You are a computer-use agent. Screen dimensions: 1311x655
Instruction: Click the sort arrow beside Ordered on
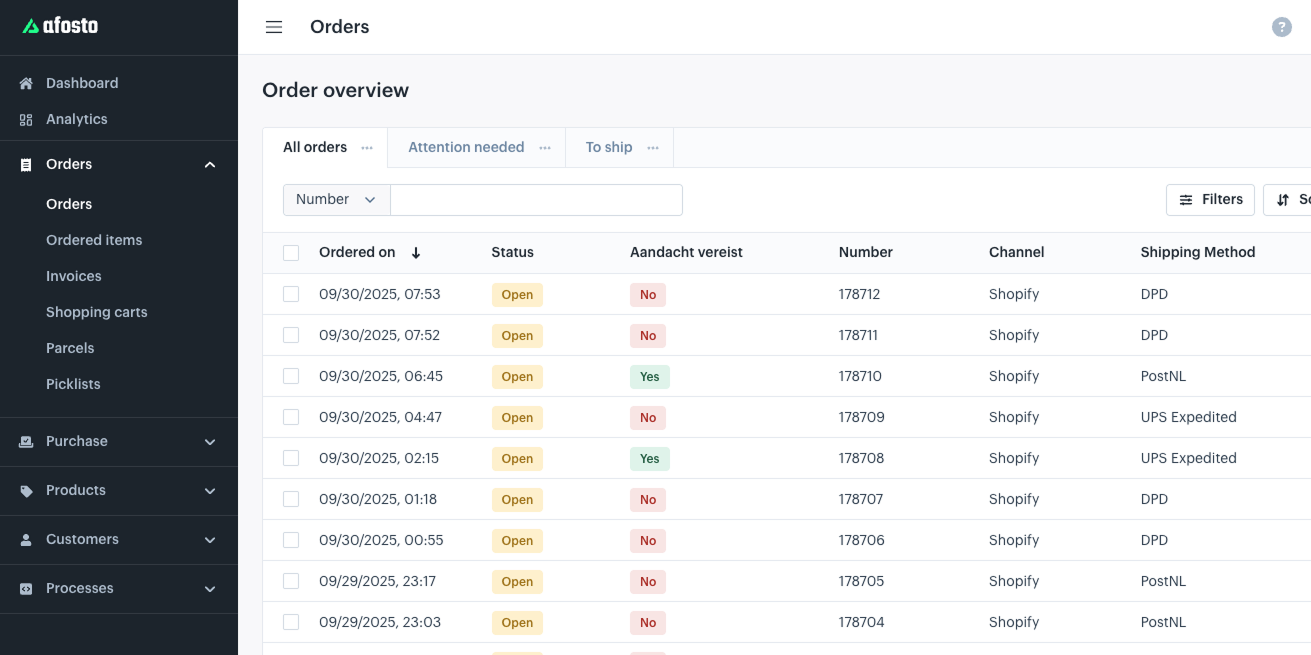(416, 253)
